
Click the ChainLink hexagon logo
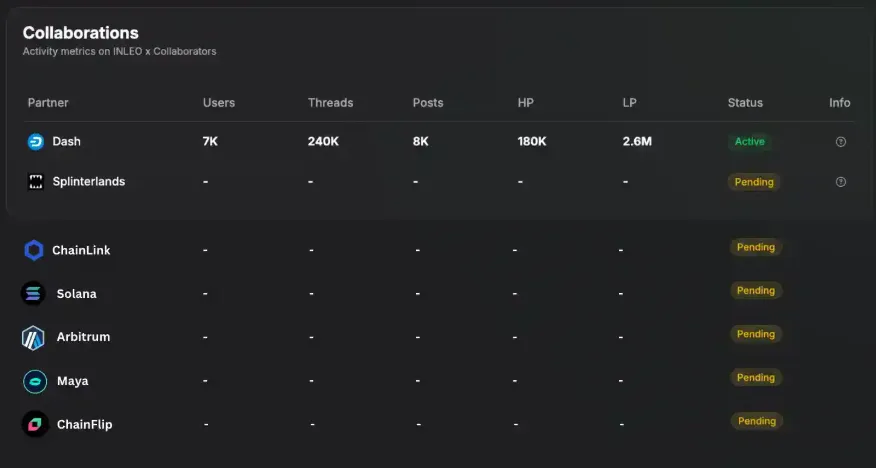point(34,250)
